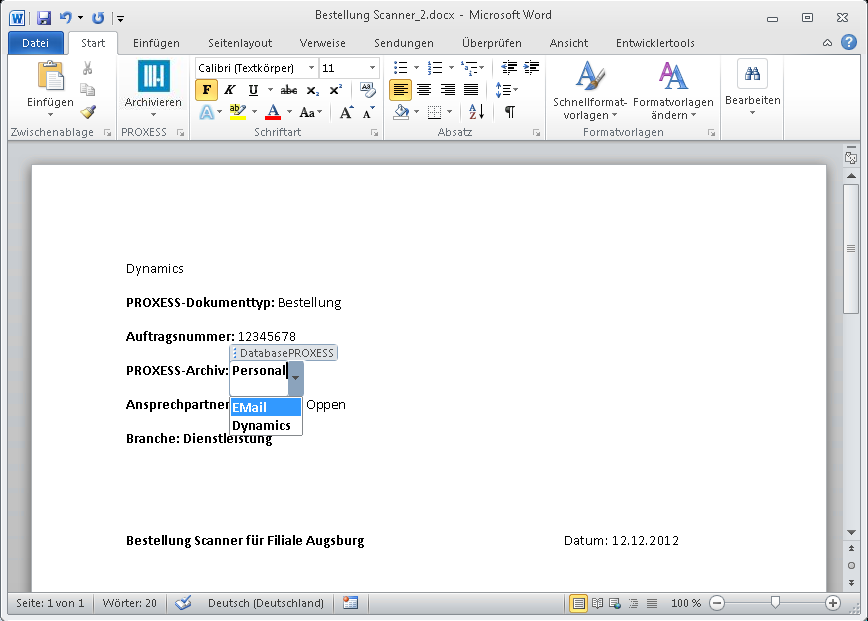Open the numbered list dropdown

(x=451, y=68)
